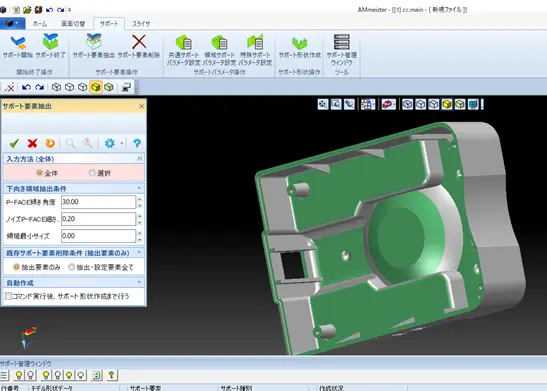
Task: Choose the 抽出要素のみ radio option
Action: (x=16, y=267)
